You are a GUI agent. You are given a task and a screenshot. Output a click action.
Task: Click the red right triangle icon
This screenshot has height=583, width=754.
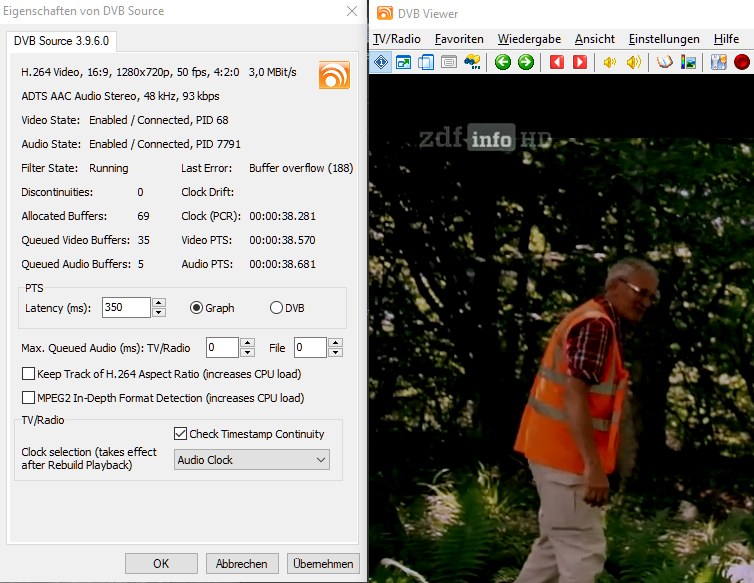pyautogui.click(x=580, y=62)
